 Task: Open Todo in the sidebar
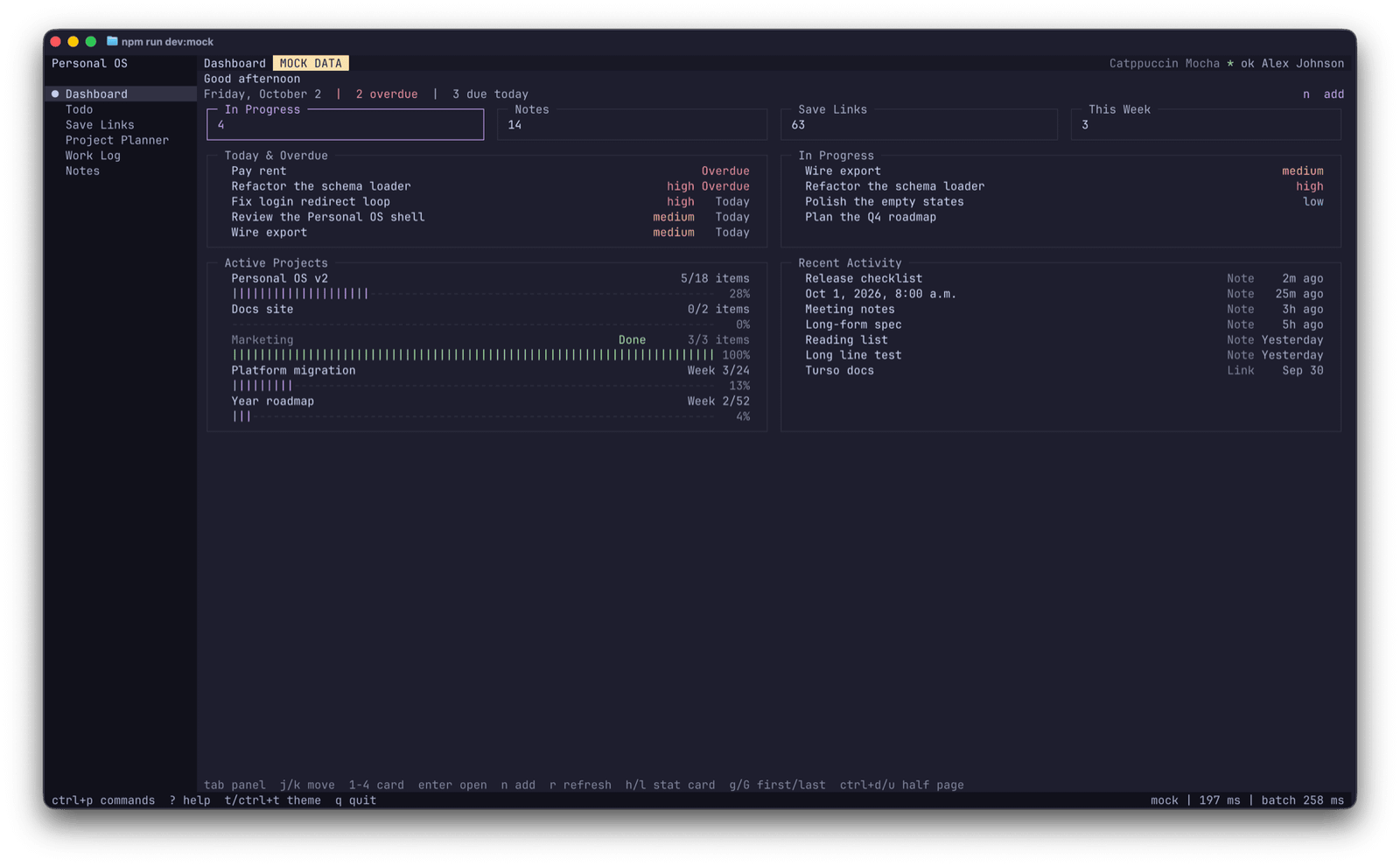point(79,109)
